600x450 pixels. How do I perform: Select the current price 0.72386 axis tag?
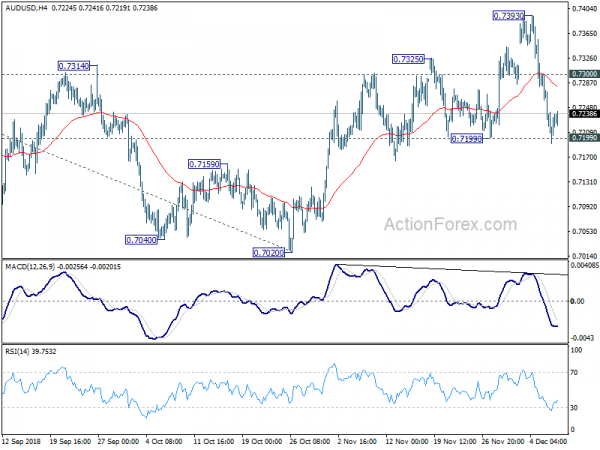584,114
